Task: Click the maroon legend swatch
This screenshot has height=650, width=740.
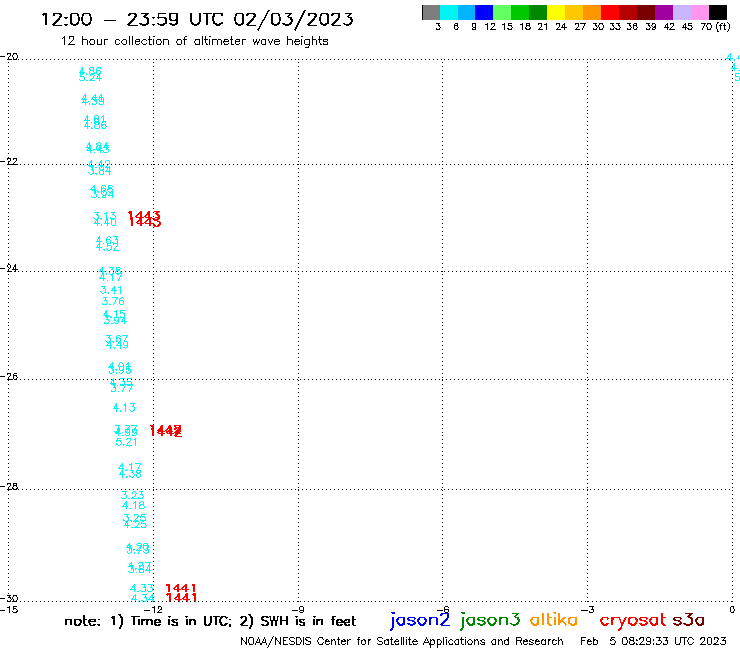Action: tap(646, 12)
